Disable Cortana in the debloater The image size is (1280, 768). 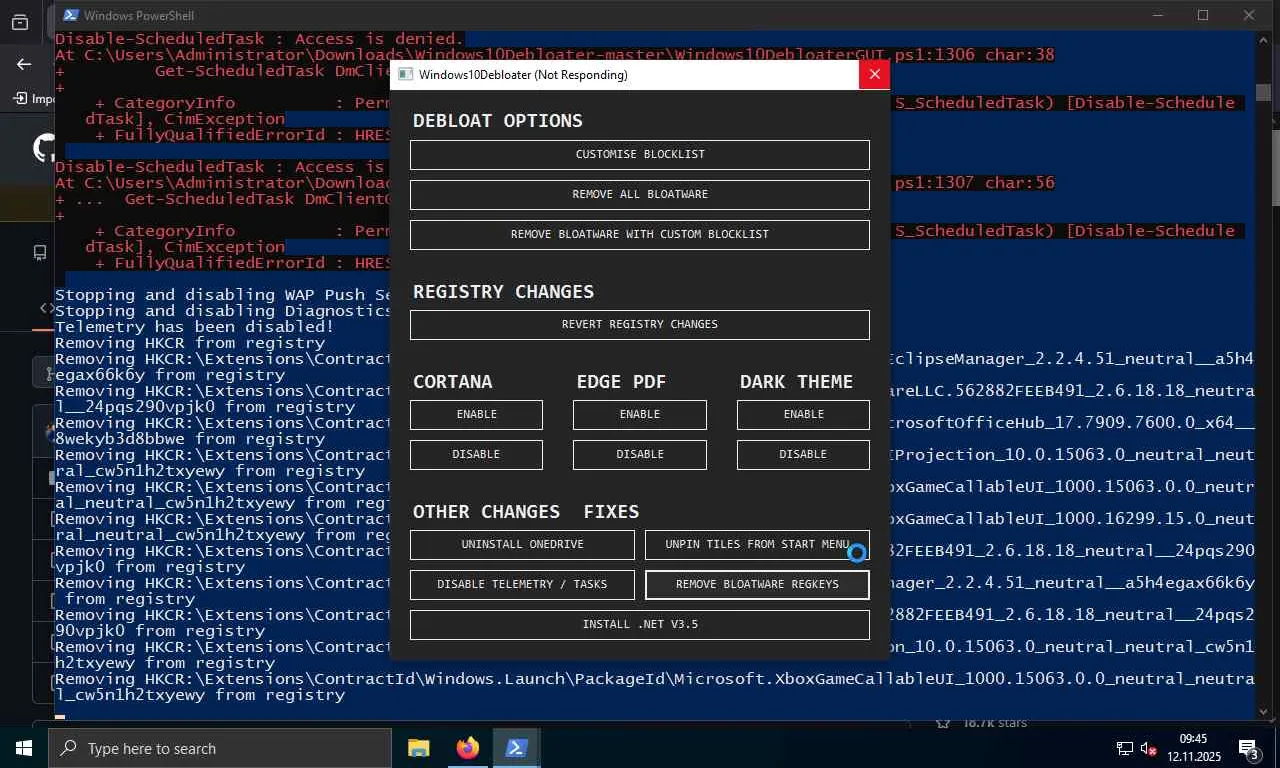[476, 455]
